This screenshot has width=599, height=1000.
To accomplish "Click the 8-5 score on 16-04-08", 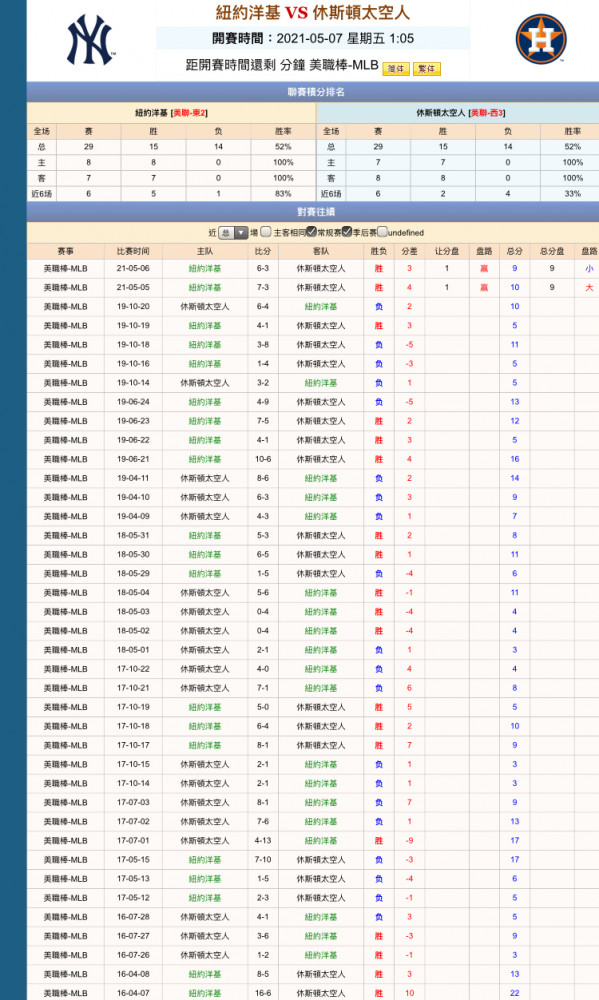I will [263, 974].
